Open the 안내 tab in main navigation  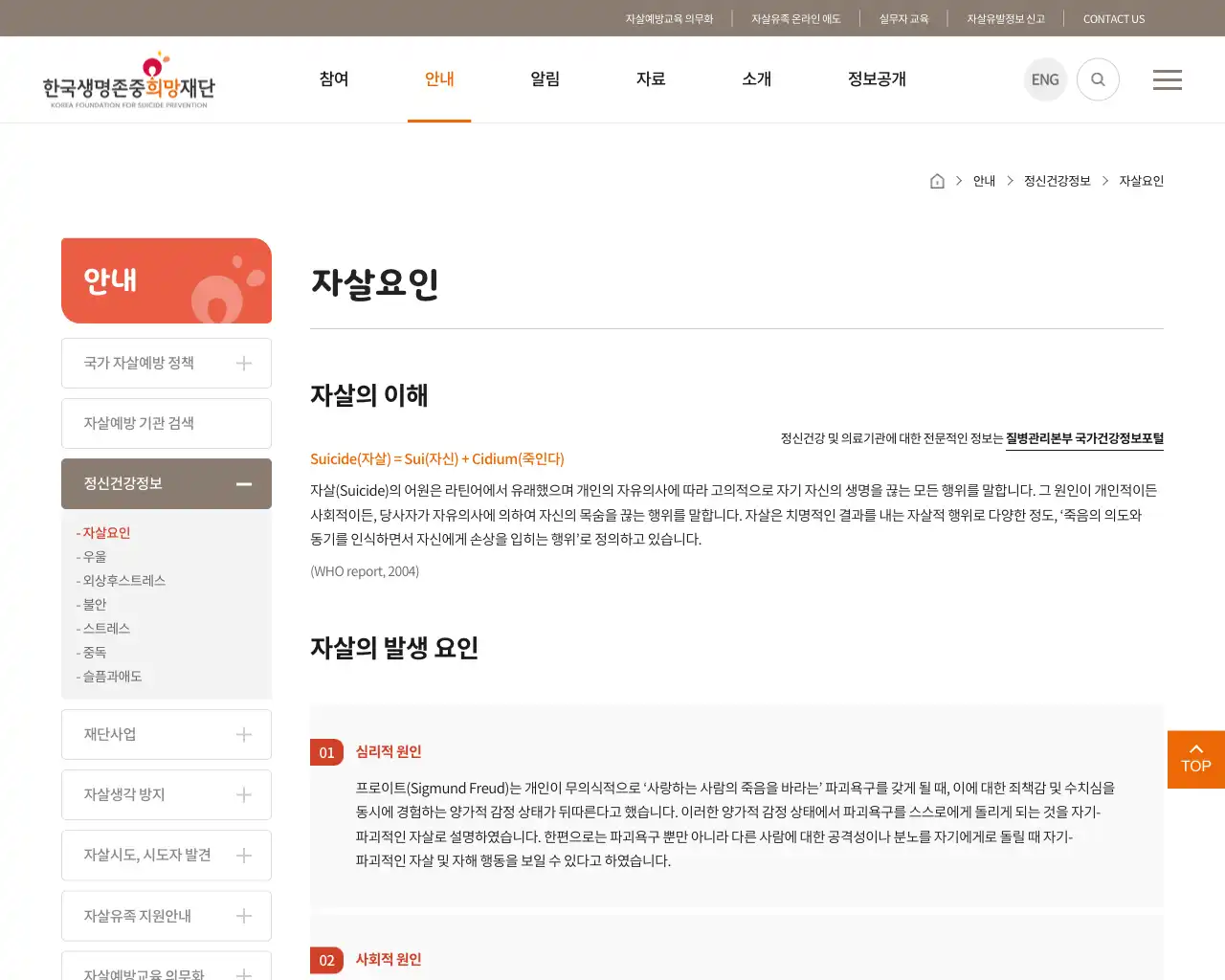tap(439, 79)
